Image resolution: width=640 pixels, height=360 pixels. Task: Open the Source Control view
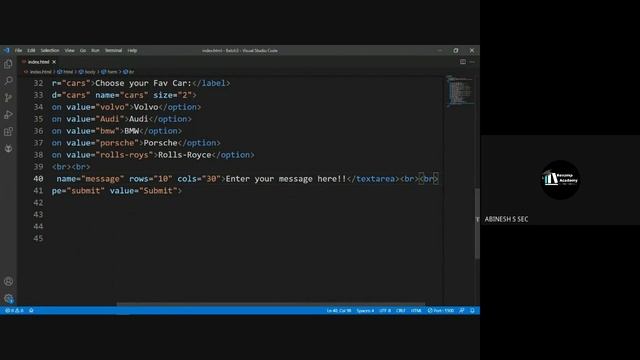click(x=8, y=98)
